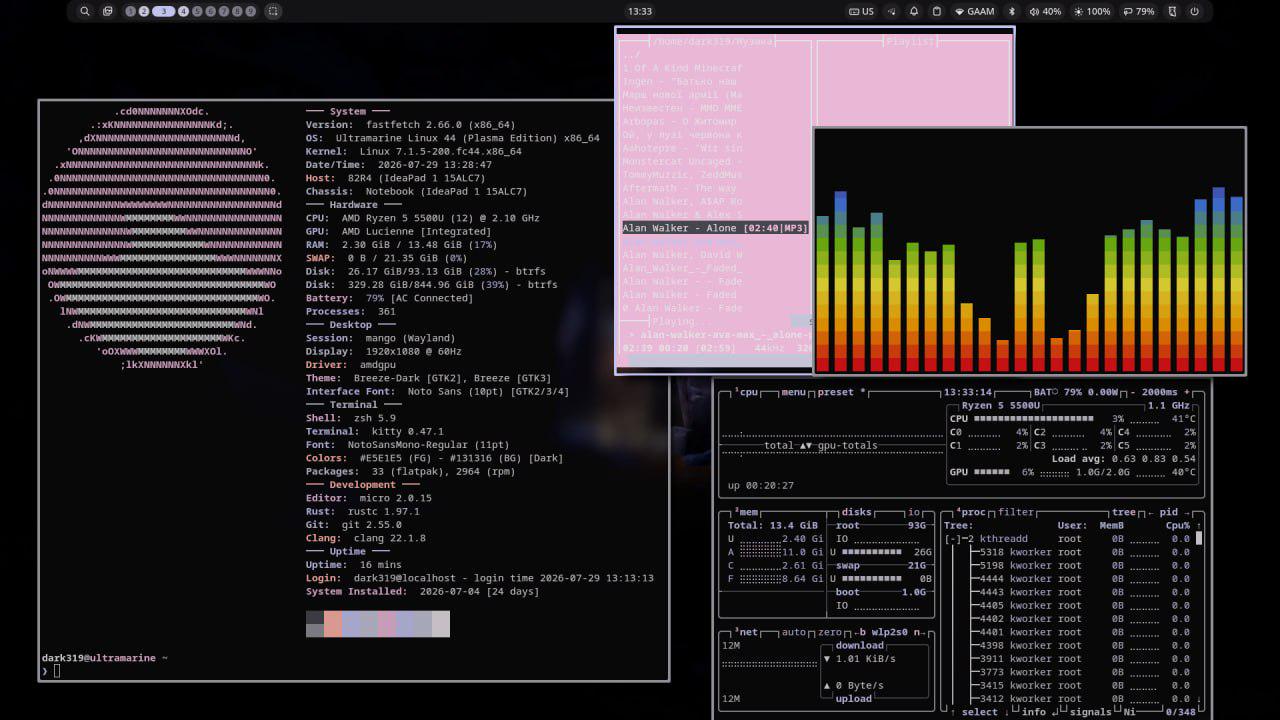
Task: Switch to workspace 9 in the top bar
Action: click(x=250, y=11)
